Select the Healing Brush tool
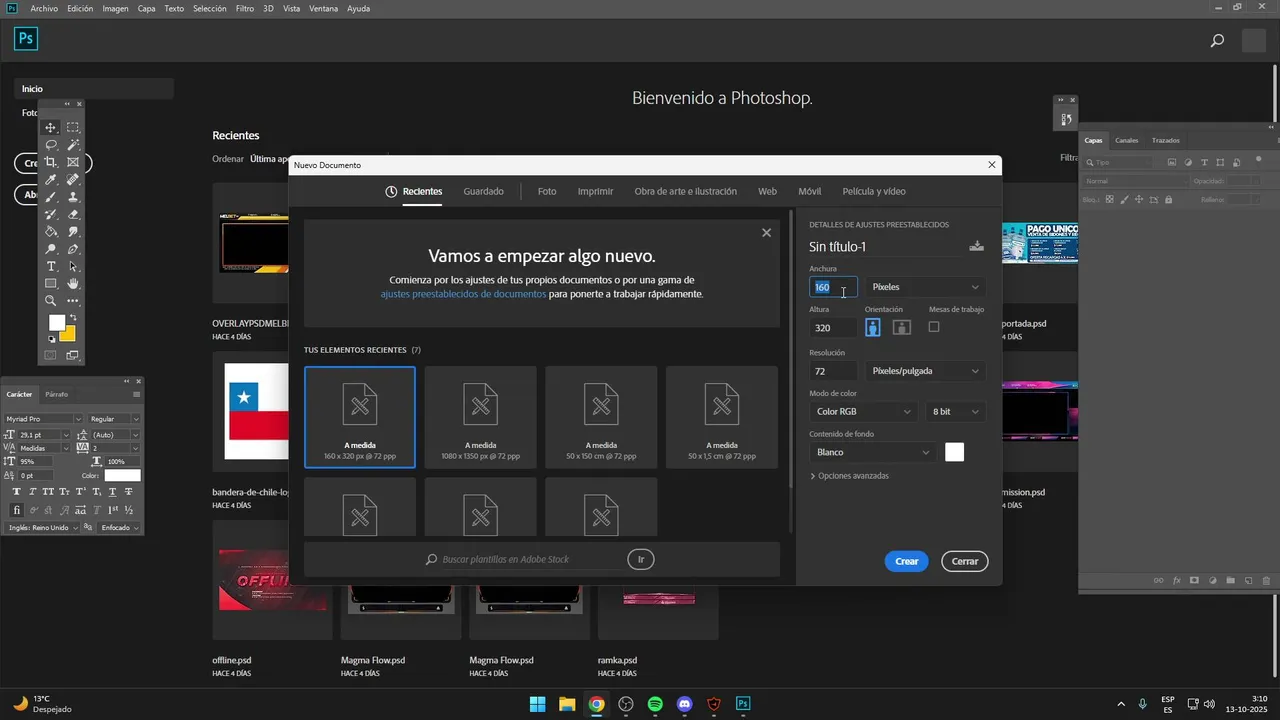This screenshot has height=720, width=1280. tap(73, 180)
